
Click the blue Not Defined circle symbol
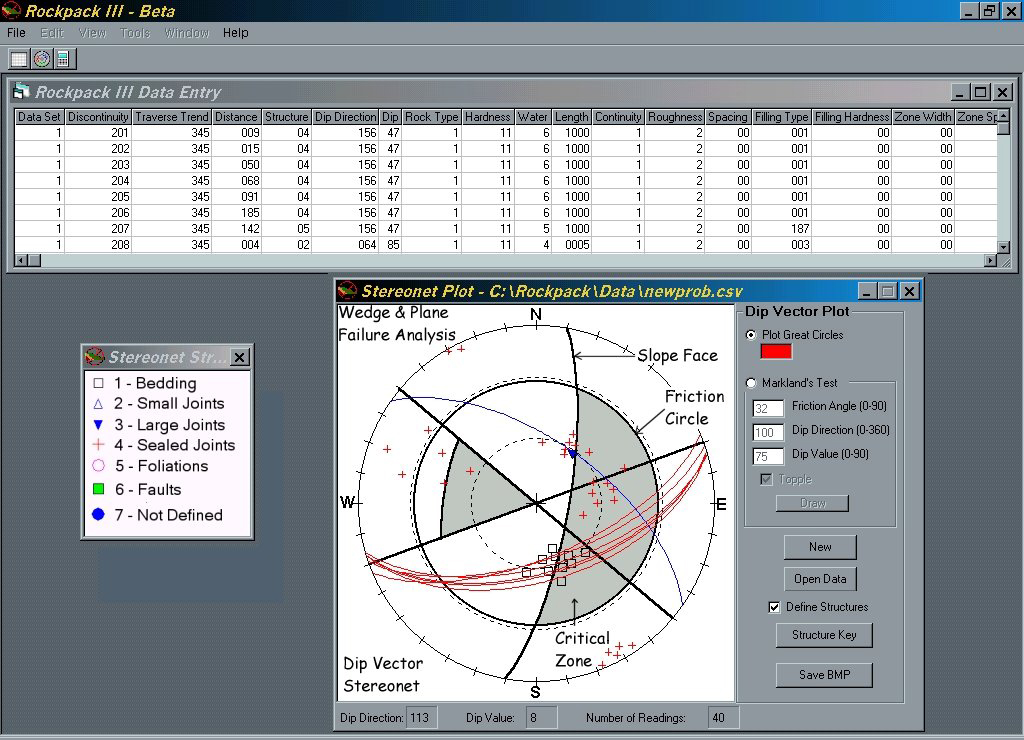click(x=98, y=515)
